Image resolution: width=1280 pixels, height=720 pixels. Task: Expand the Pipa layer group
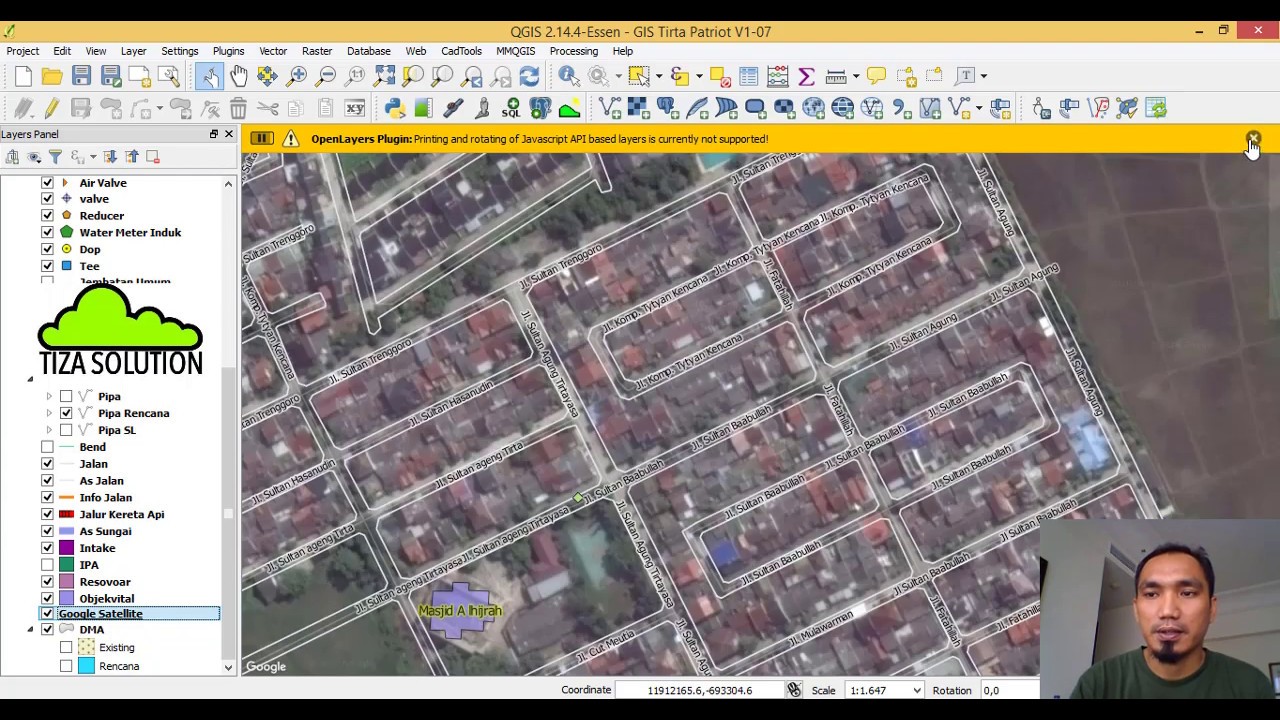pyautogui.click(x=49, y=397)
